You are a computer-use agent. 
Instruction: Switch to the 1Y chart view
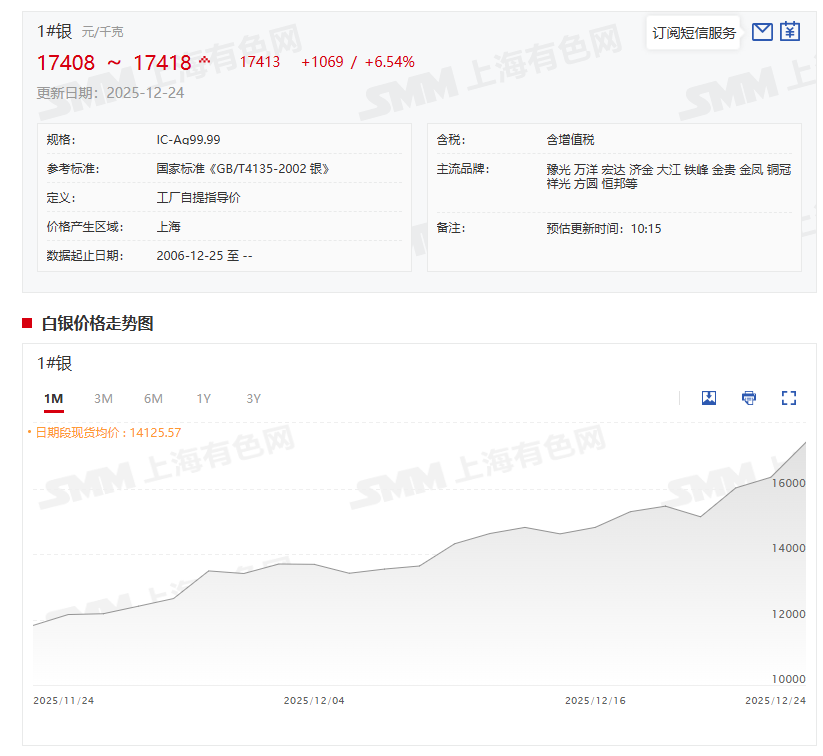click(x=203, y=399)
